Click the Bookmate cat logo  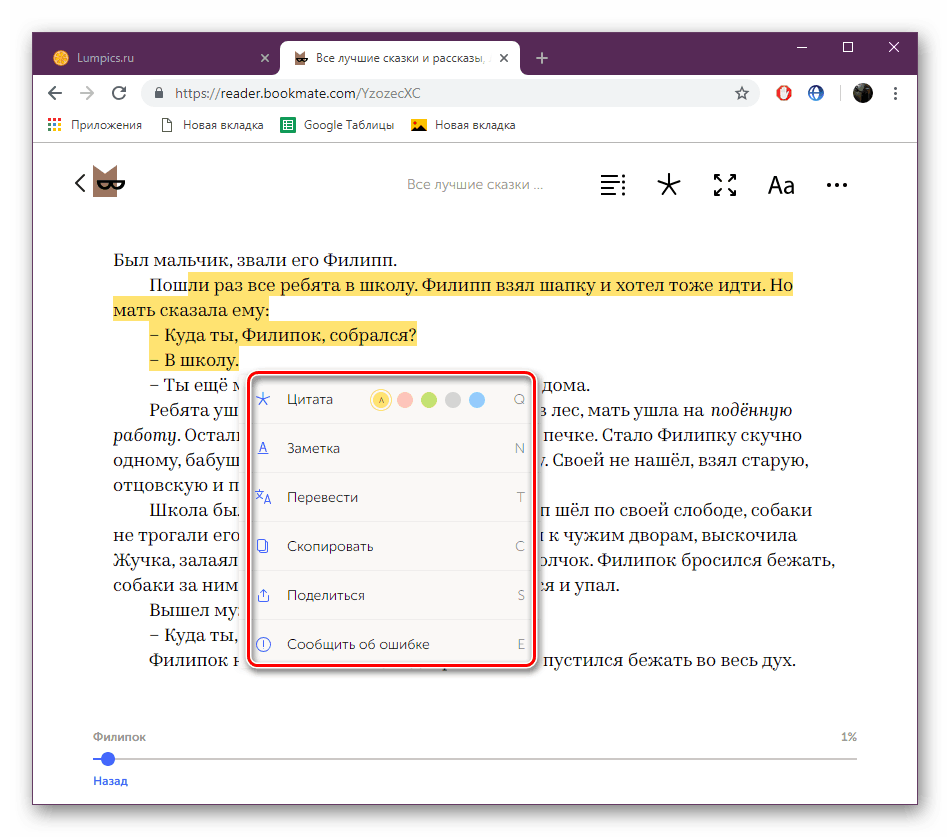(109, 181)
